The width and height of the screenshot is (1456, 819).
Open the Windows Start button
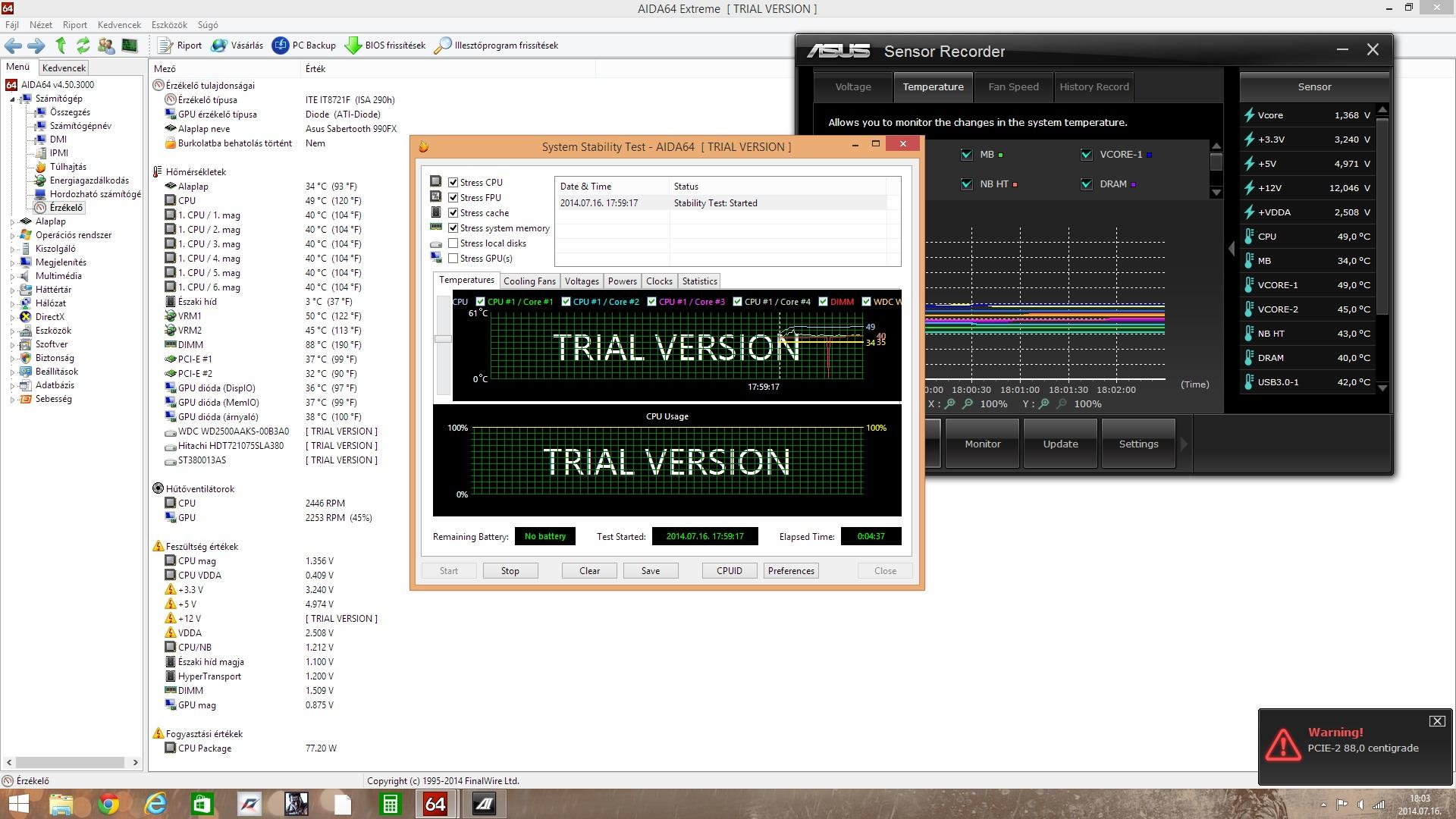coord(18,804)
